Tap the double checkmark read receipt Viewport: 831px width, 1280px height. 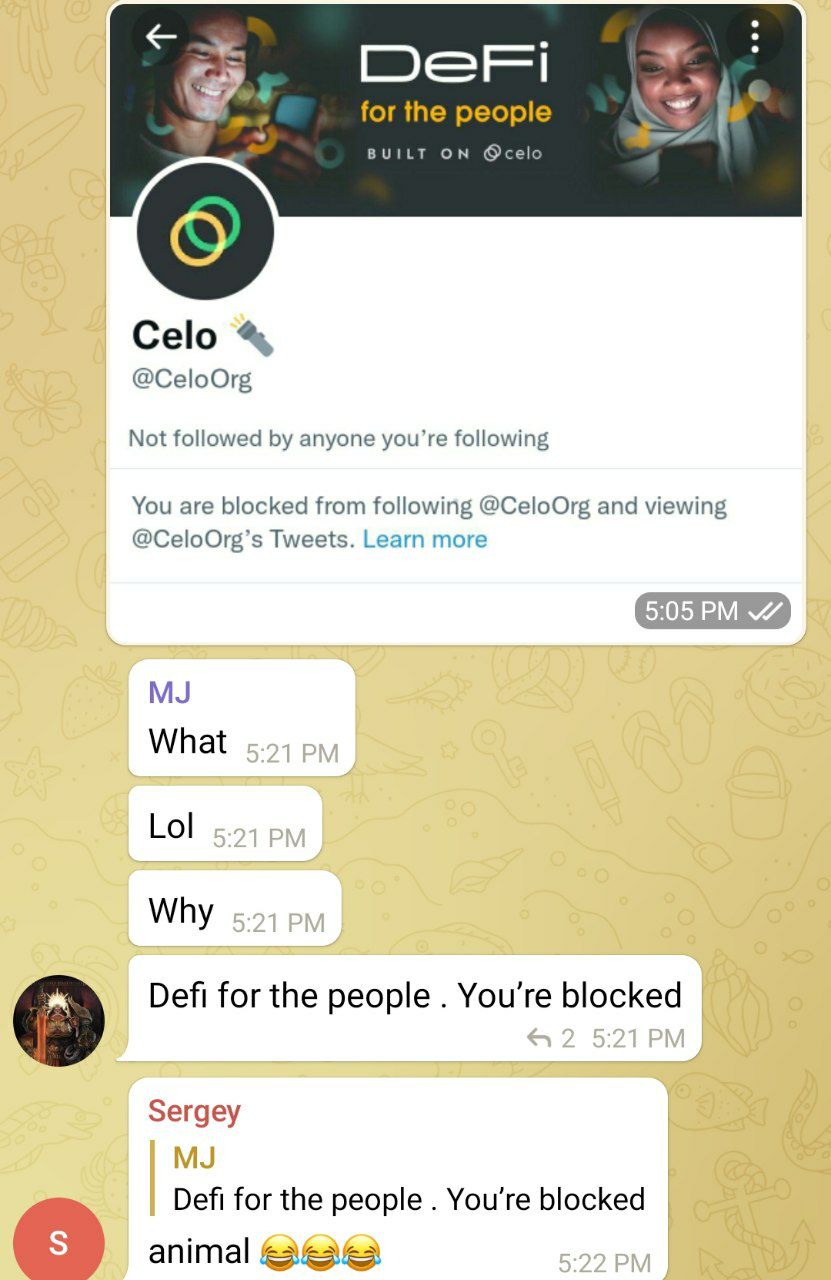point(765,611)
